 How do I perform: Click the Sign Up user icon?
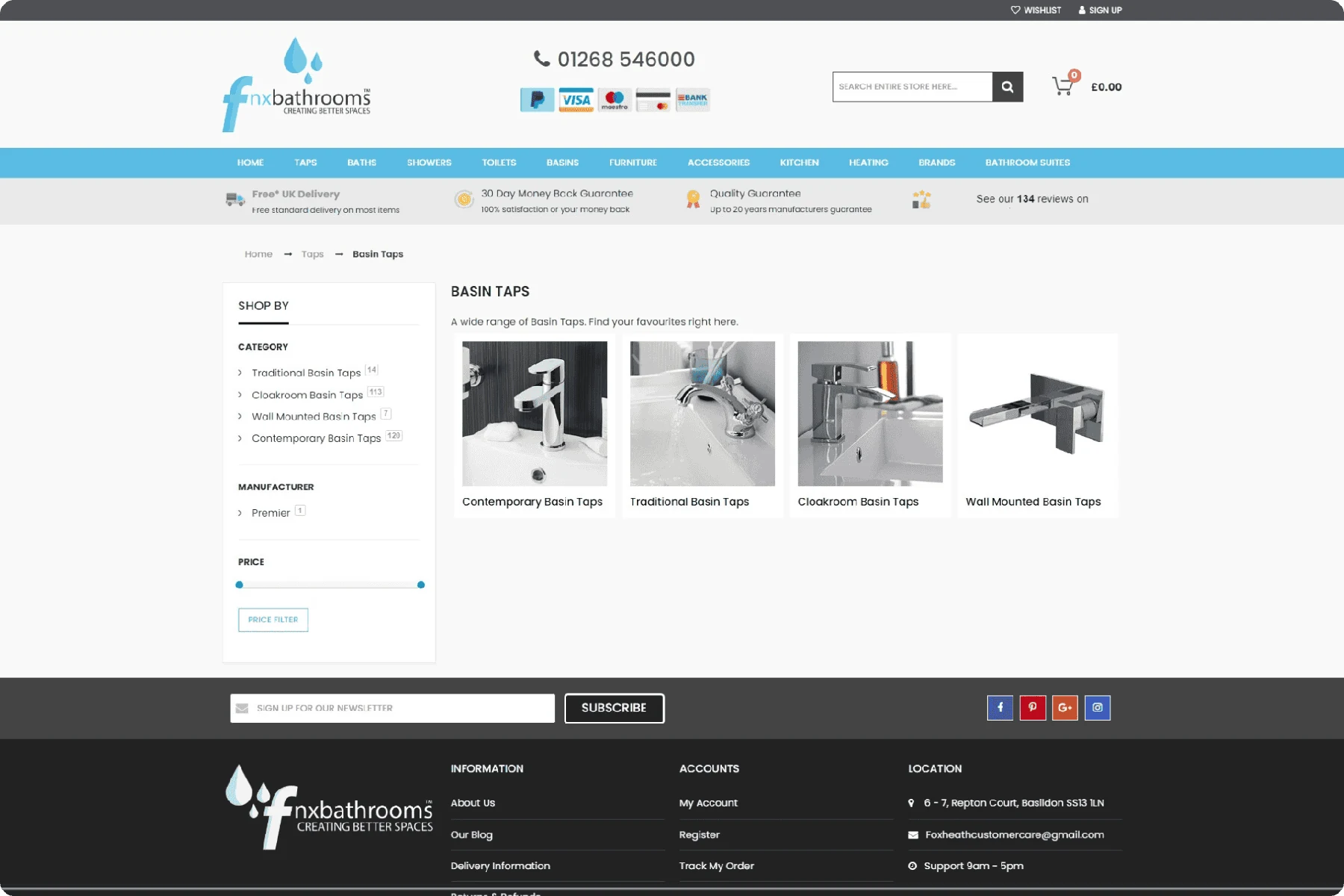(x=1082, y=10)
